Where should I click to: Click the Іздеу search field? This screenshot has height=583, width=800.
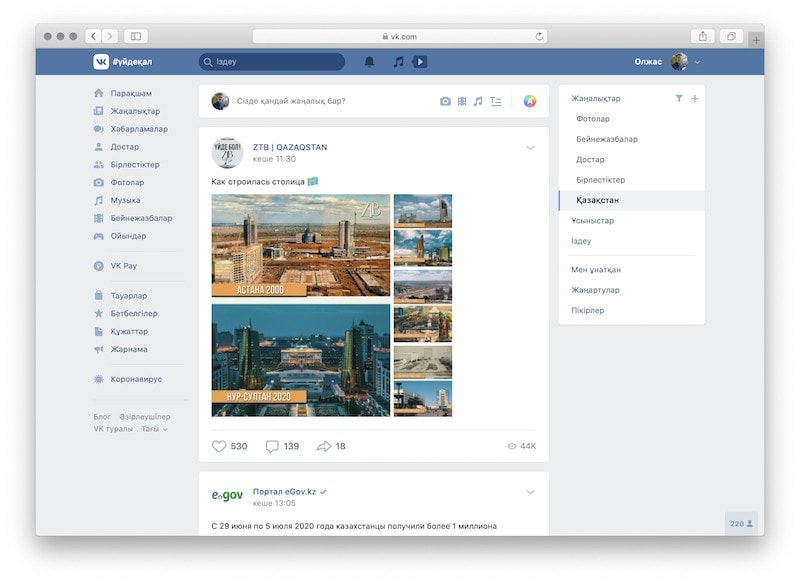click(272, 62)
